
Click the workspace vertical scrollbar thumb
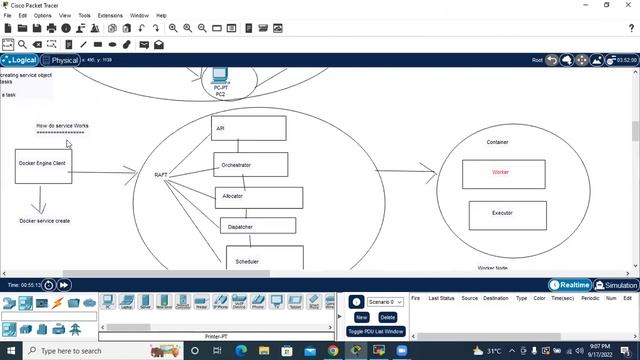[636, 131]
